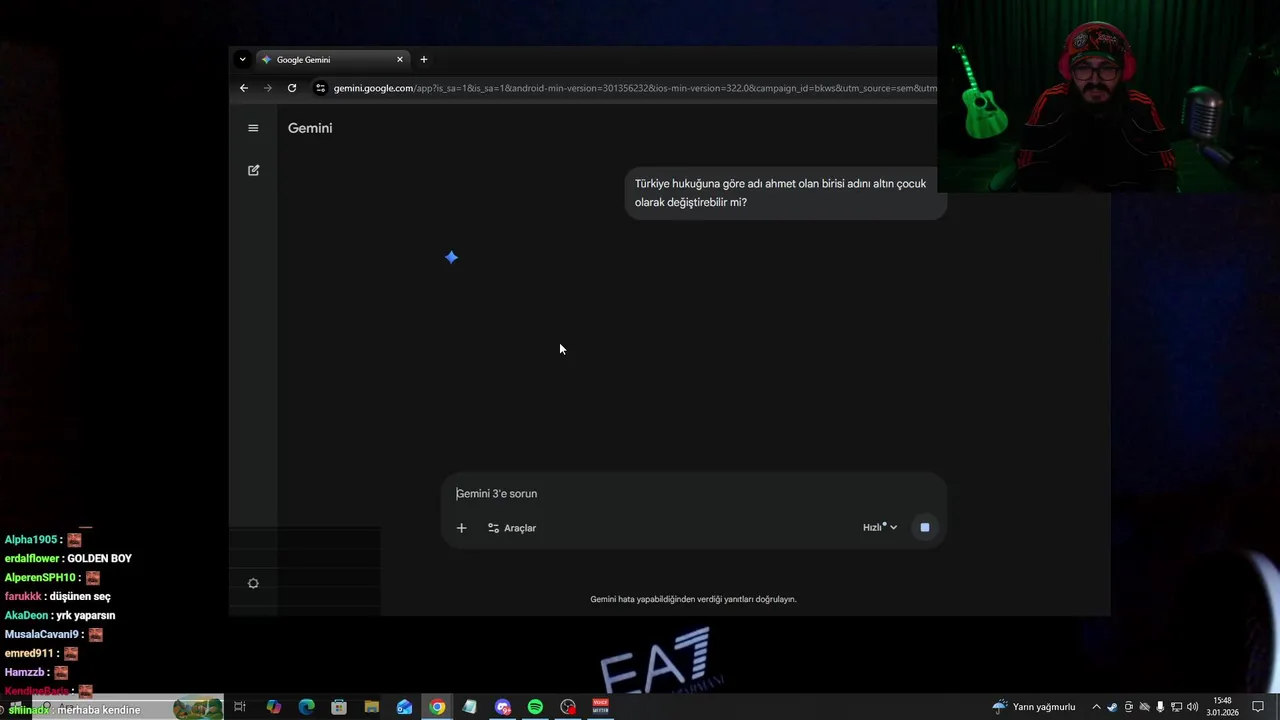Screen dimensions: 1280x720
Task: Open the 'Yarın yağmurlu' weather widget
Action: (1034, 707)
